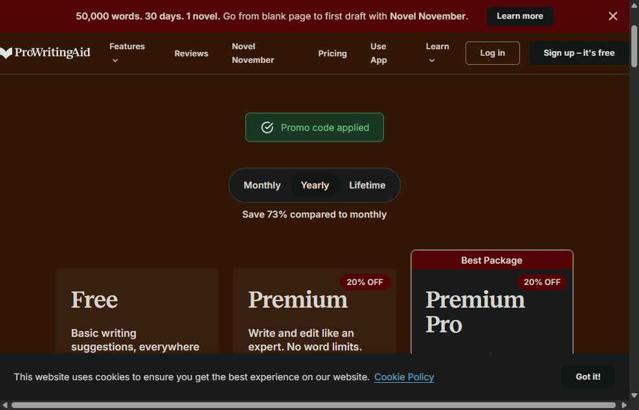The height and width of the screenshot is (410, 639).
Task: Click the ProWritingAid logo
Action: click(x=45, y=53)
